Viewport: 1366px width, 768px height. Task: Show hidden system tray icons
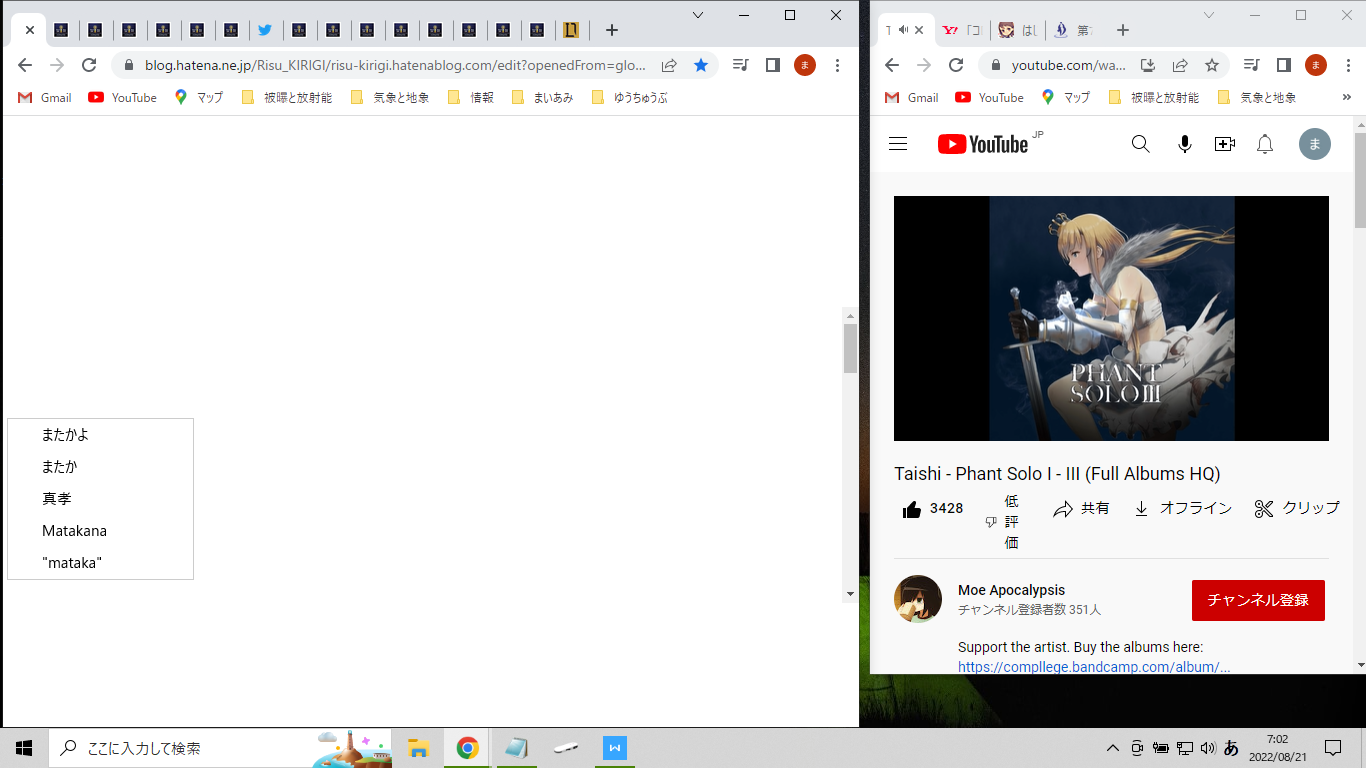click(1112, 748)
